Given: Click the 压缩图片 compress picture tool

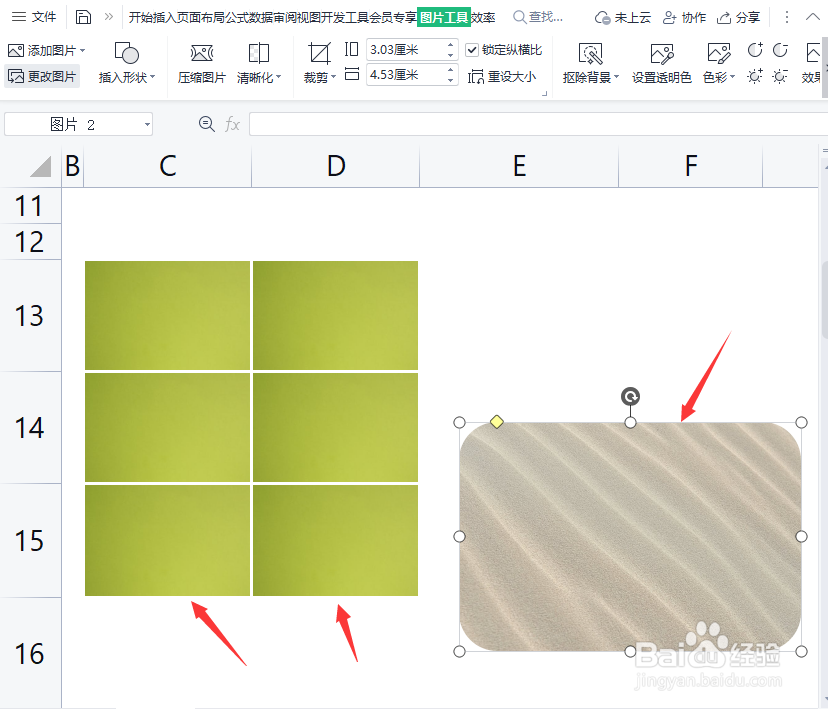Looking at the screenshot, I should point(202,64).
